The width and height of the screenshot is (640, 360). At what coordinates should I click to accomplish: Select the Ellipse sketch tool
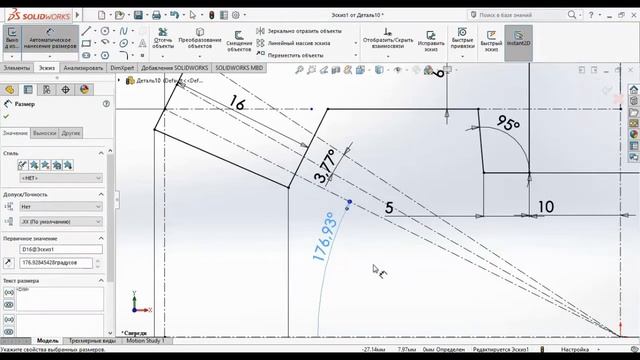coord(124,43)
